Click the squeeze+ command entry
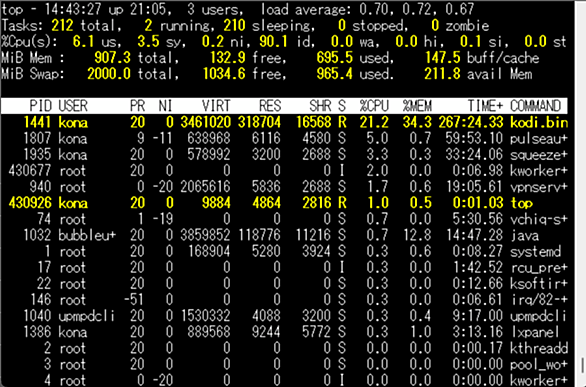This screenshot has height=387, width=586. 539,155
